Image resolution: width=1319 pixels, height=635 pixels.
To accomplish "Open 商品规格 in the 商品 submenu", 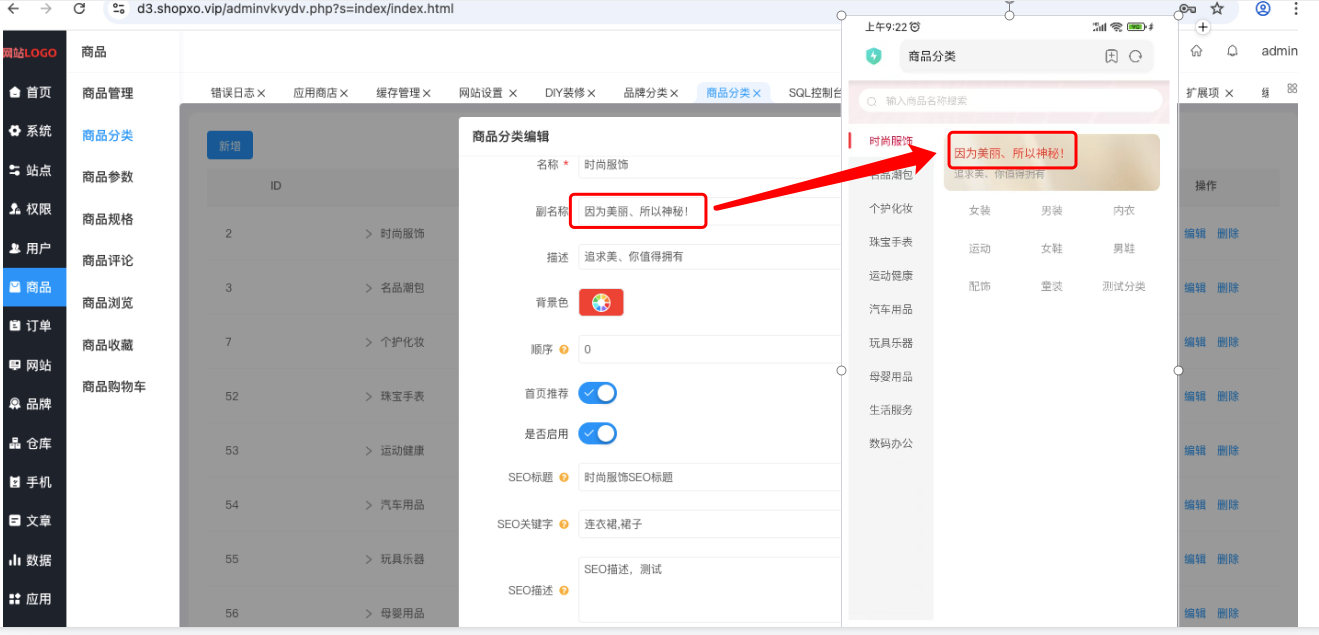I will (x=108, y=219).
